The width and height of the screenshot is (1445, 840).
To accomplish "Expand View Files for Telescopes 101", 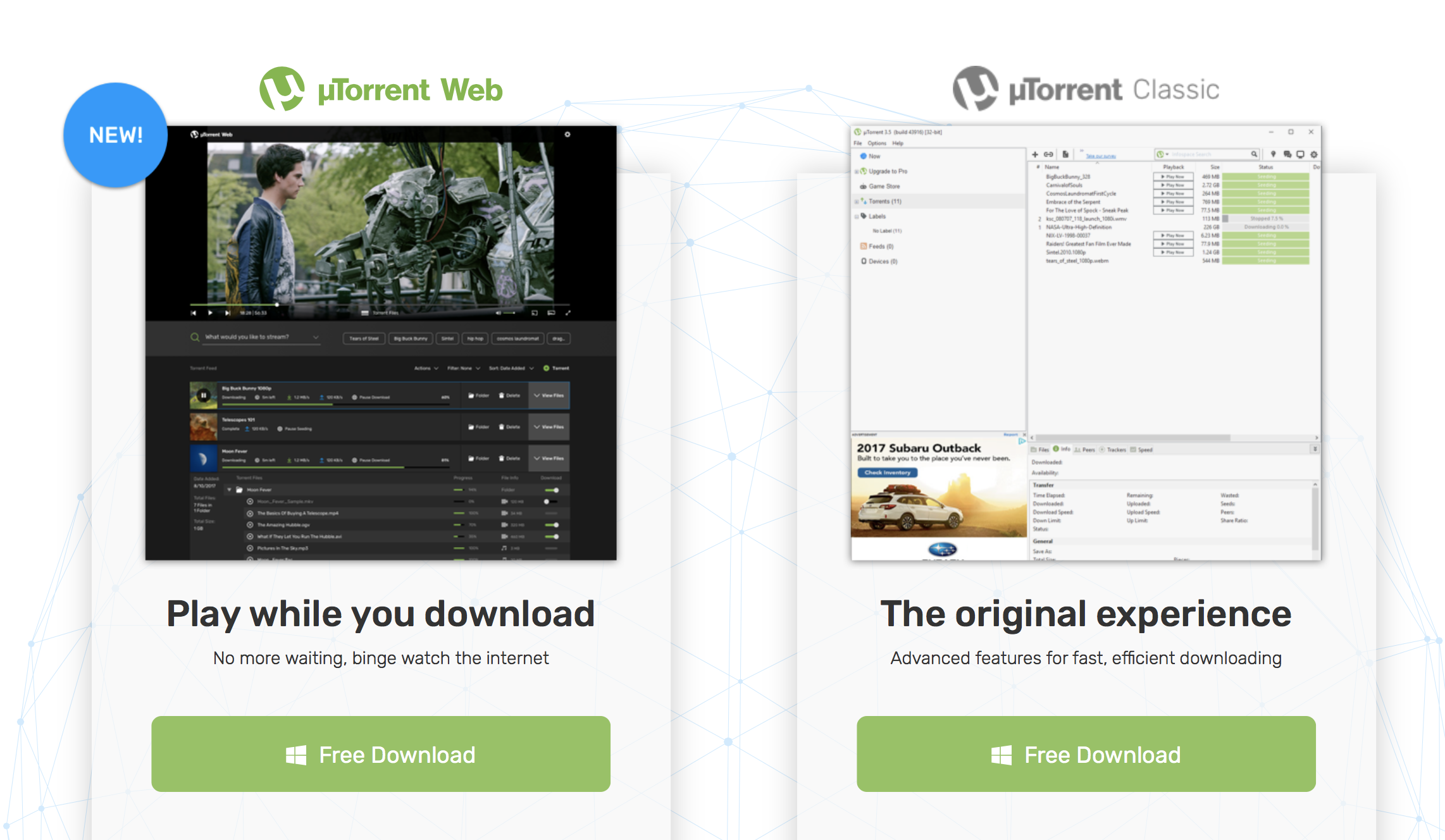I will (x=549, y=427).
